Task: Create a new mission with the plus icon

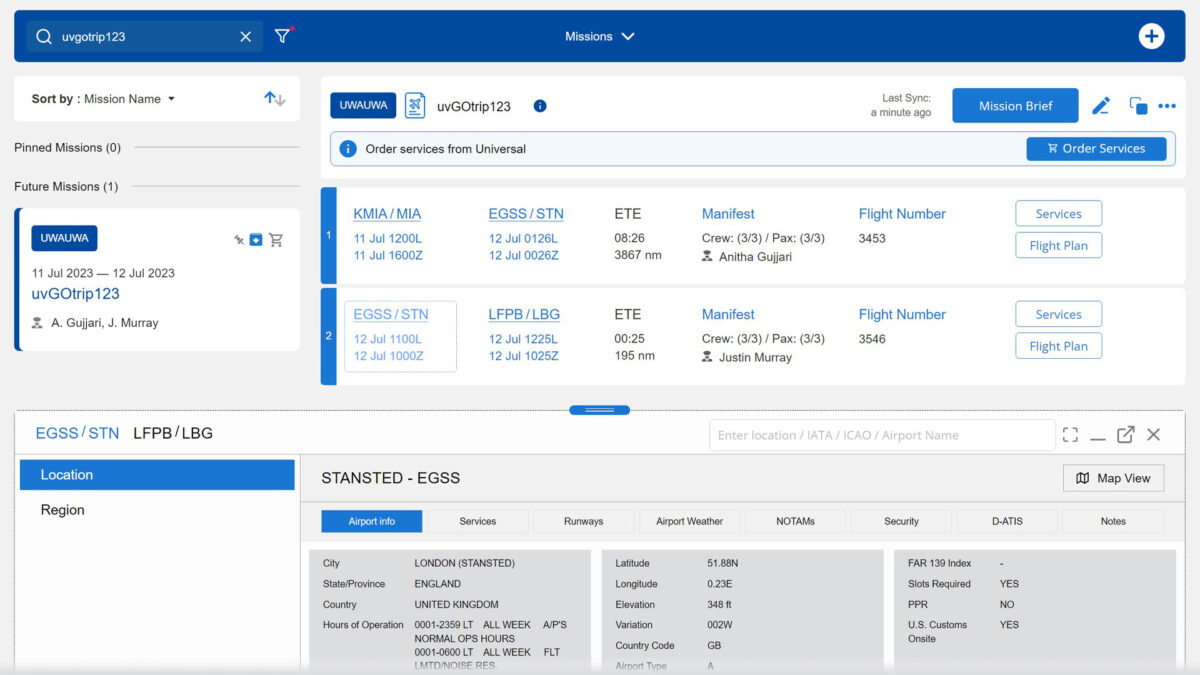Action: [x=1151, y=35]
